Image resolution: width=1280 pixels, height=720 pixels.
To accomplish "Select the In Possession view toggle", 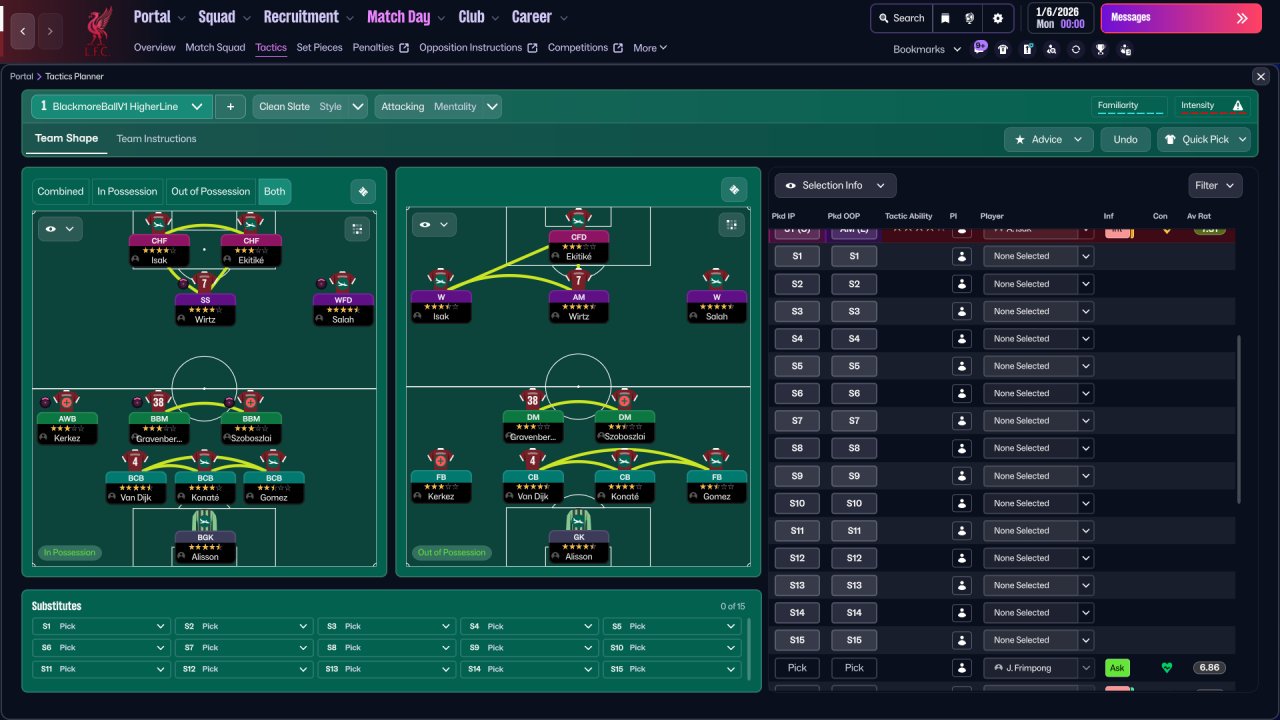I will tap(127, 192).
